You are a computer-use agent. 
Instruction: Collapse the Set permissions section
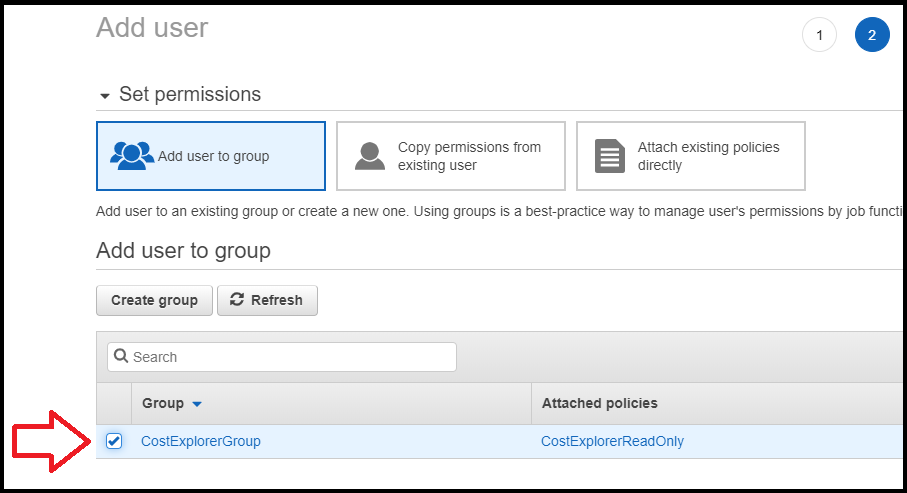point(105,96)
